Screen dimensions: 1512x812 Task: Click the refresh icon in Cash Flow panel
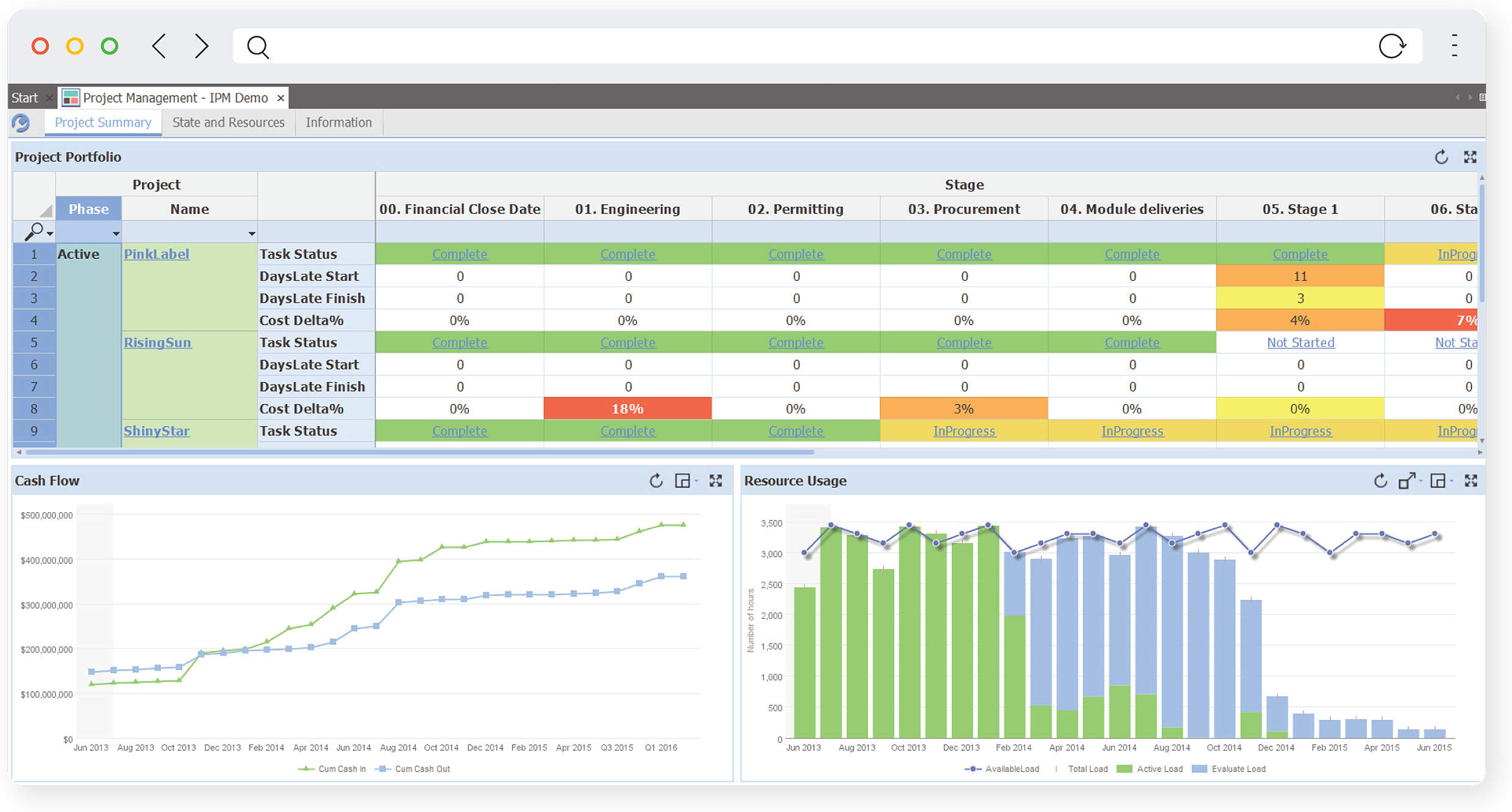pos(655,480)
